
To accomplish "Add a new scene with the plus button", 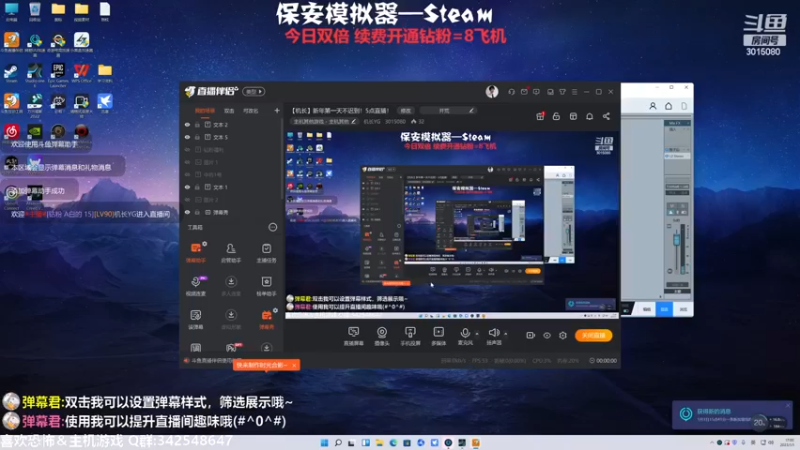I will pyautogui.click(x=277, y=110).
